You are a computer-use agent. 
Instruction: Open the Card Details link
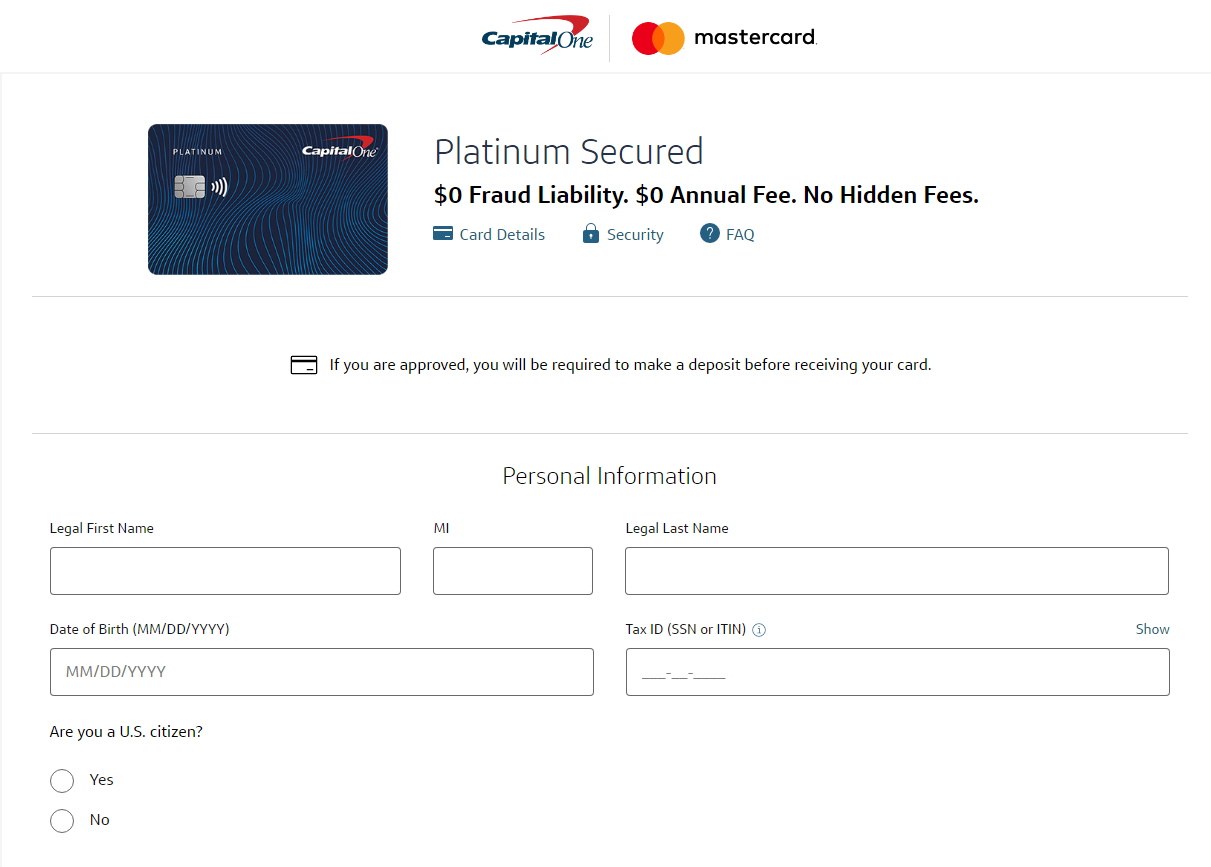(x=502, y=235)
